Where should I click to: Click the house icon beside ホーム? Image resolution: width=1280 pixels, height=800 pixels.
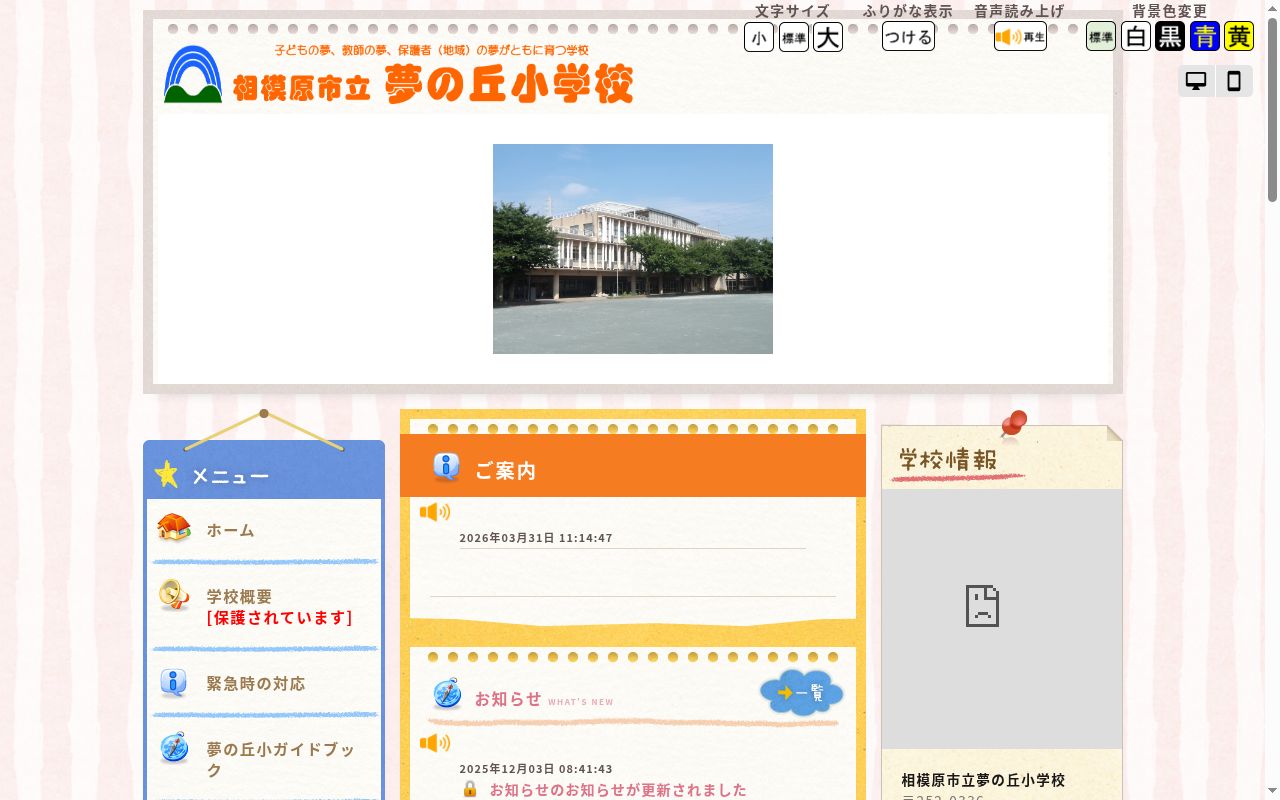(174, 528)
